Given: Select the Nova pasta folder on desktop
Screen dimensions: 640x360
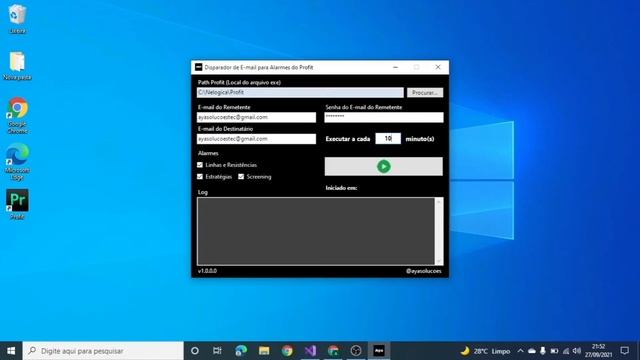Looking at the screenshot, I should pos(17,66).
